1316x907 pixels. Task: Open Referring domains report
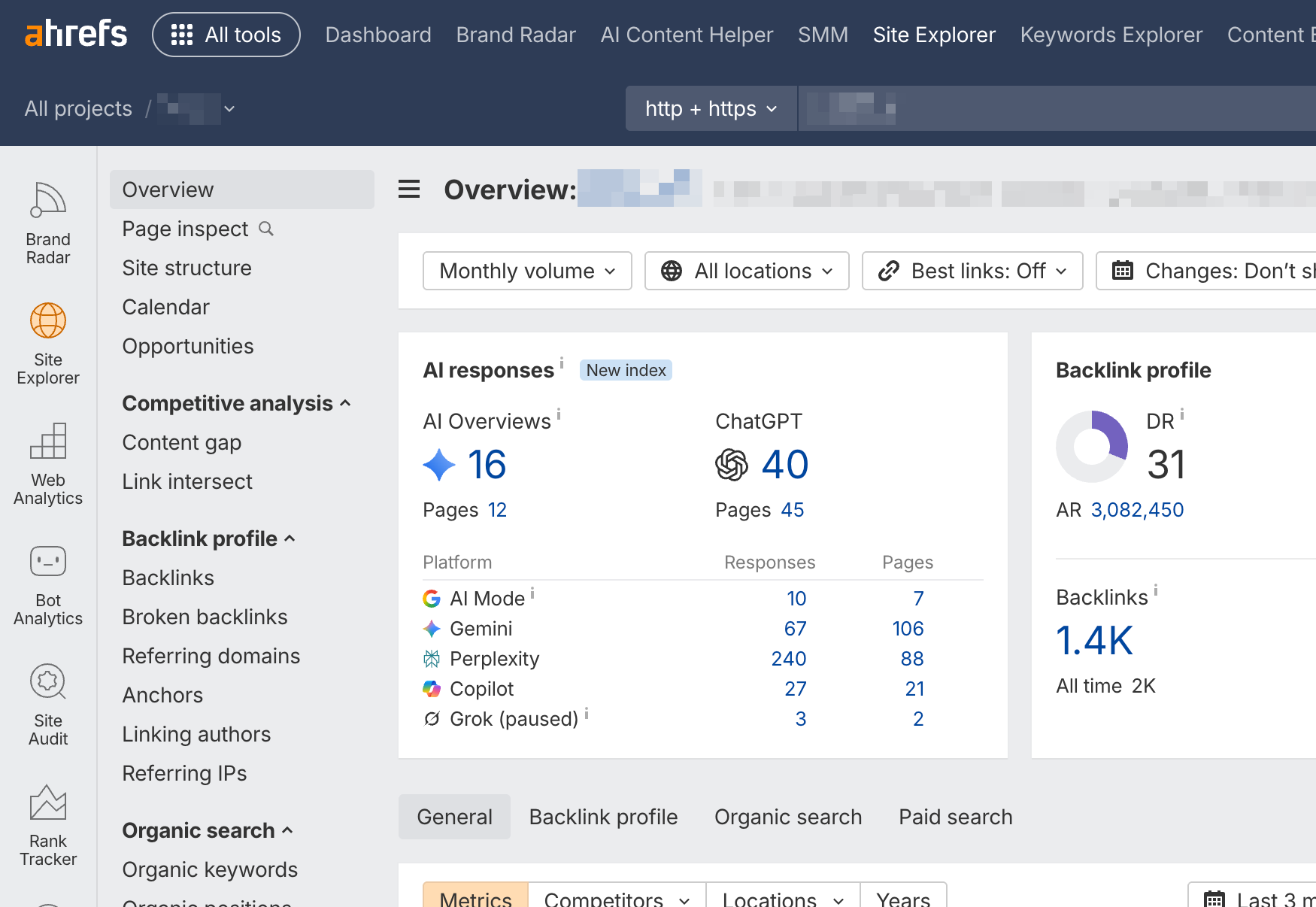coord(211,656)
